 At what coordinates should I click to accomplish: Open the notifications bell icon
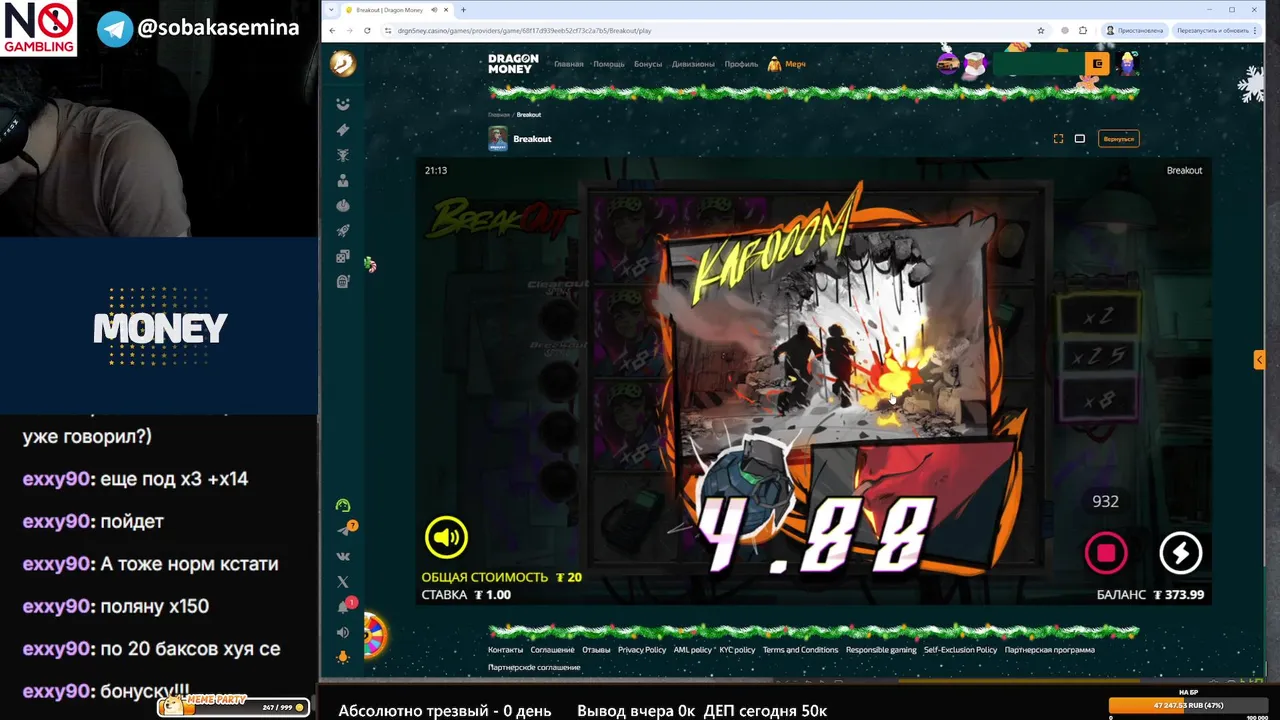[343, 607]
